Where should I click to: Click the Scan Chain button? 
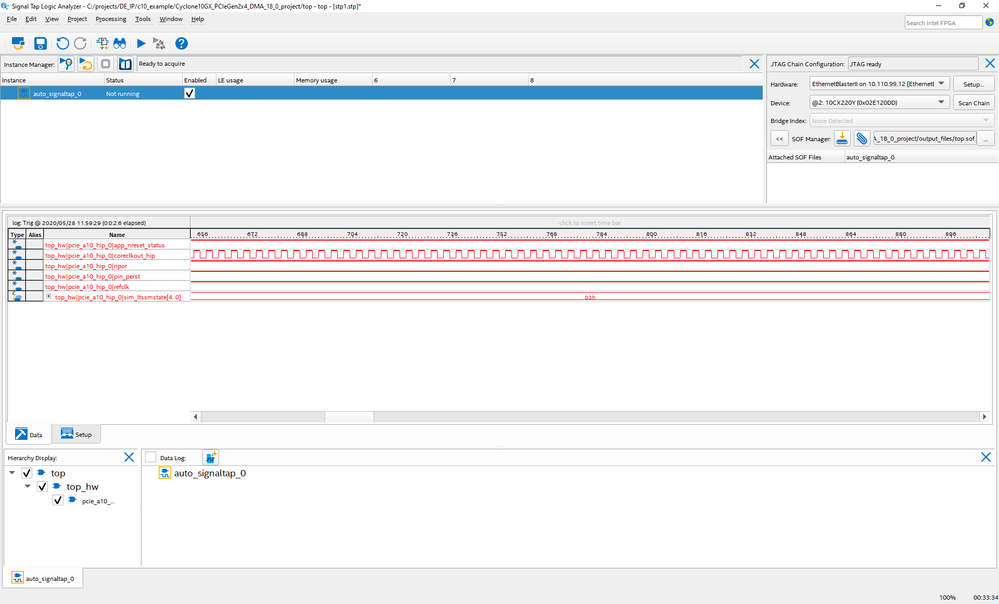(974, 103)
